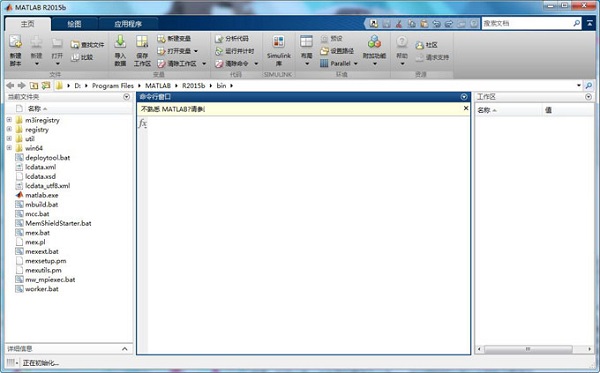600x373 pixels.
Task: Click the New Variable (新建变量) button
Action: 174,39
